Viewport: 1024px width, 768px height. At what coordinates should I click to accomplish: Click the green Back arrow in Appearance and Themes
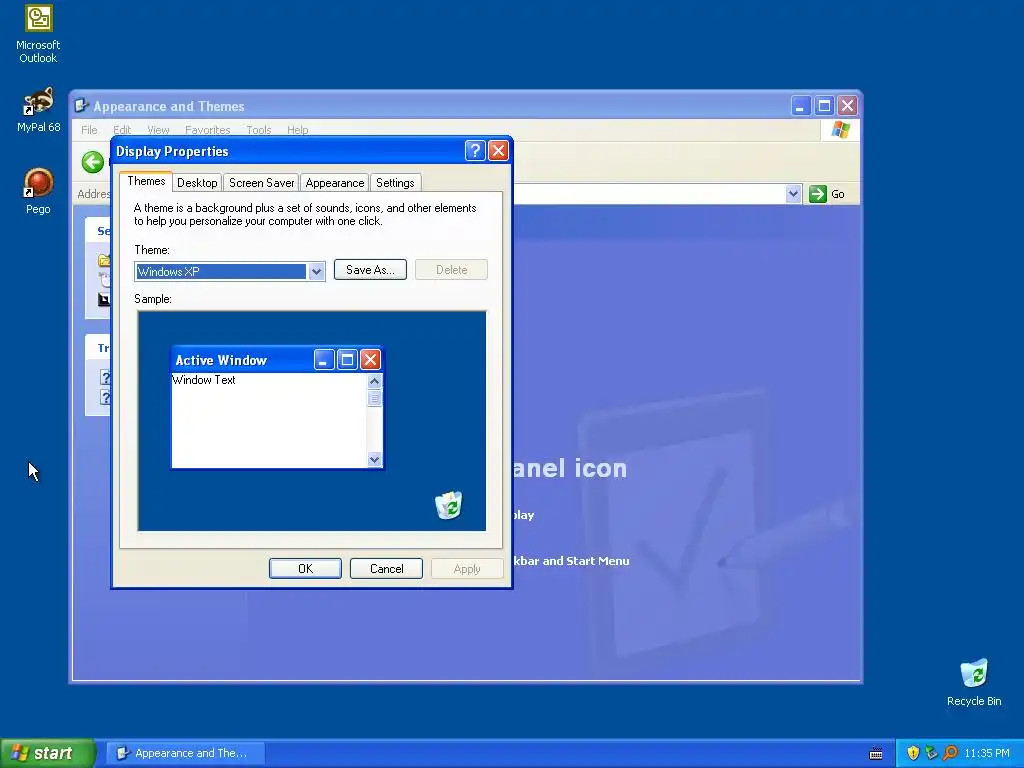tap(93, 162)
